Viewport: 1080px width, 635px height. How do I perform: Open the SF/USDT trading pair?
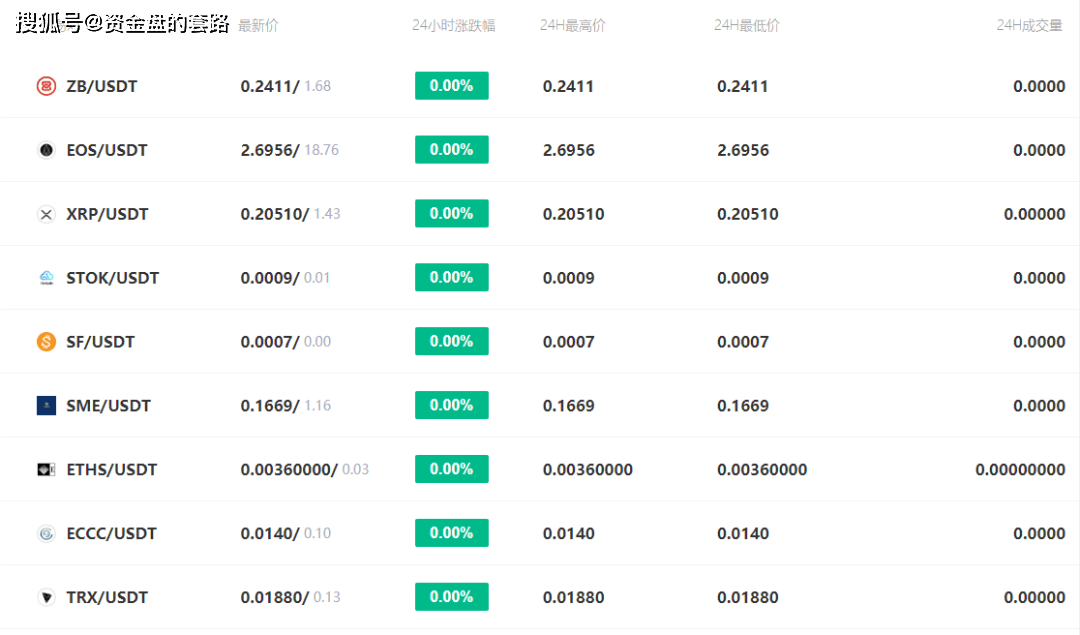101,342
